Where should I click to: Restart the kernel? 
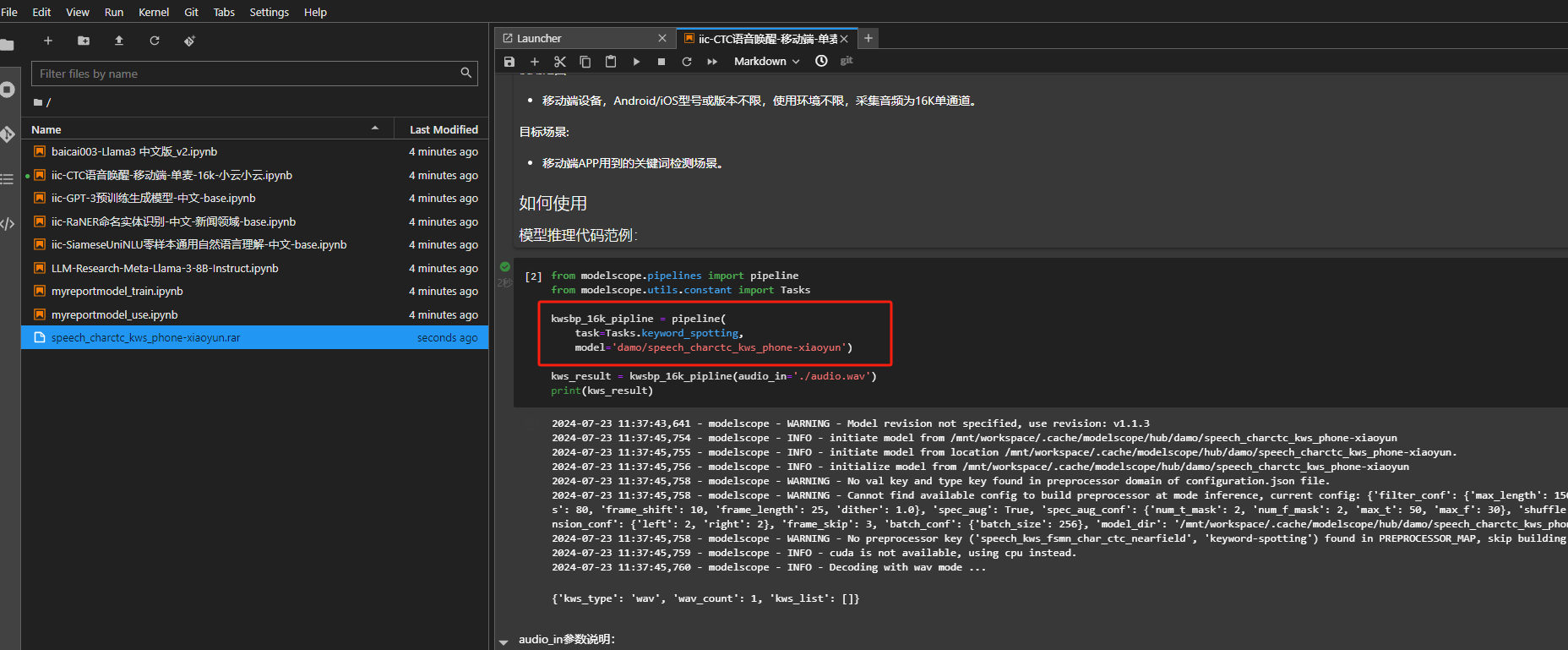(x=687, y=61)
